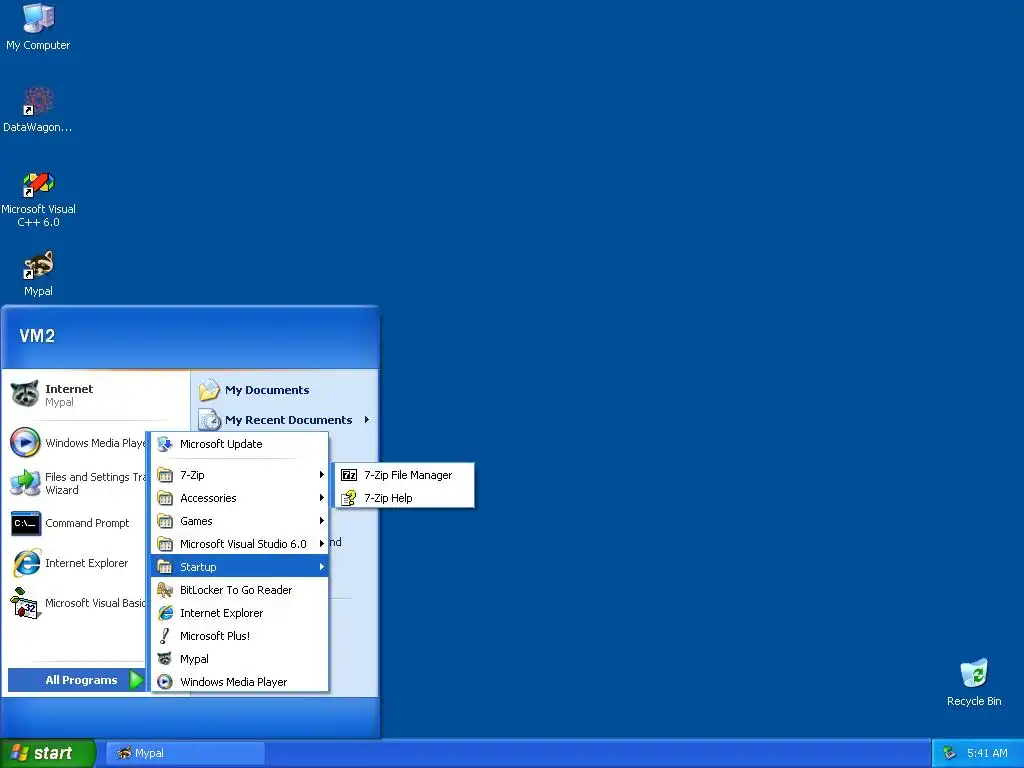Open Microsoft Visual Basic entry
The image size is (1024, 768).
77,603
